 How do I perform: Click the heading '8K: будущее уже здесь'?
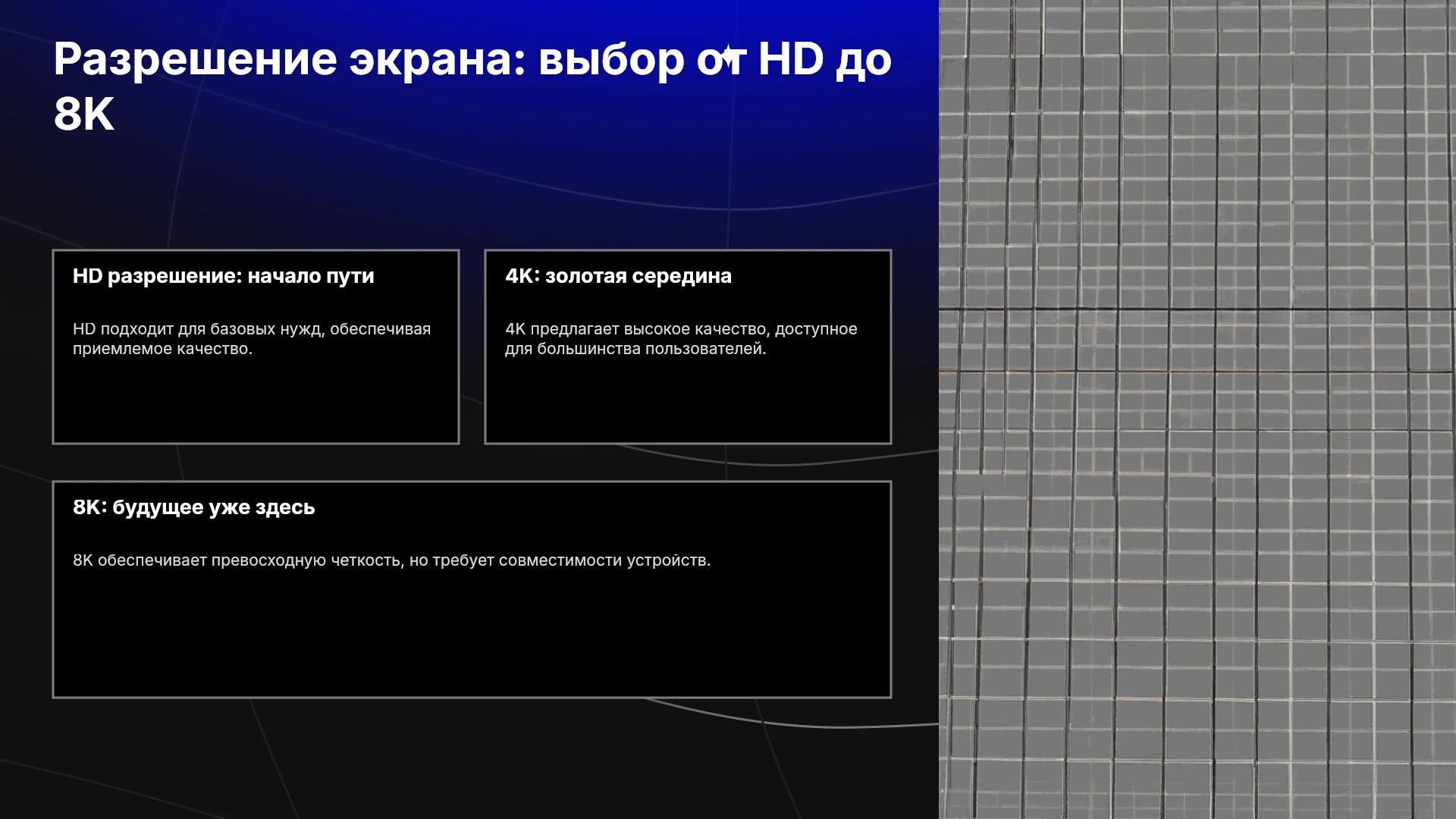[x=194, y=507]
